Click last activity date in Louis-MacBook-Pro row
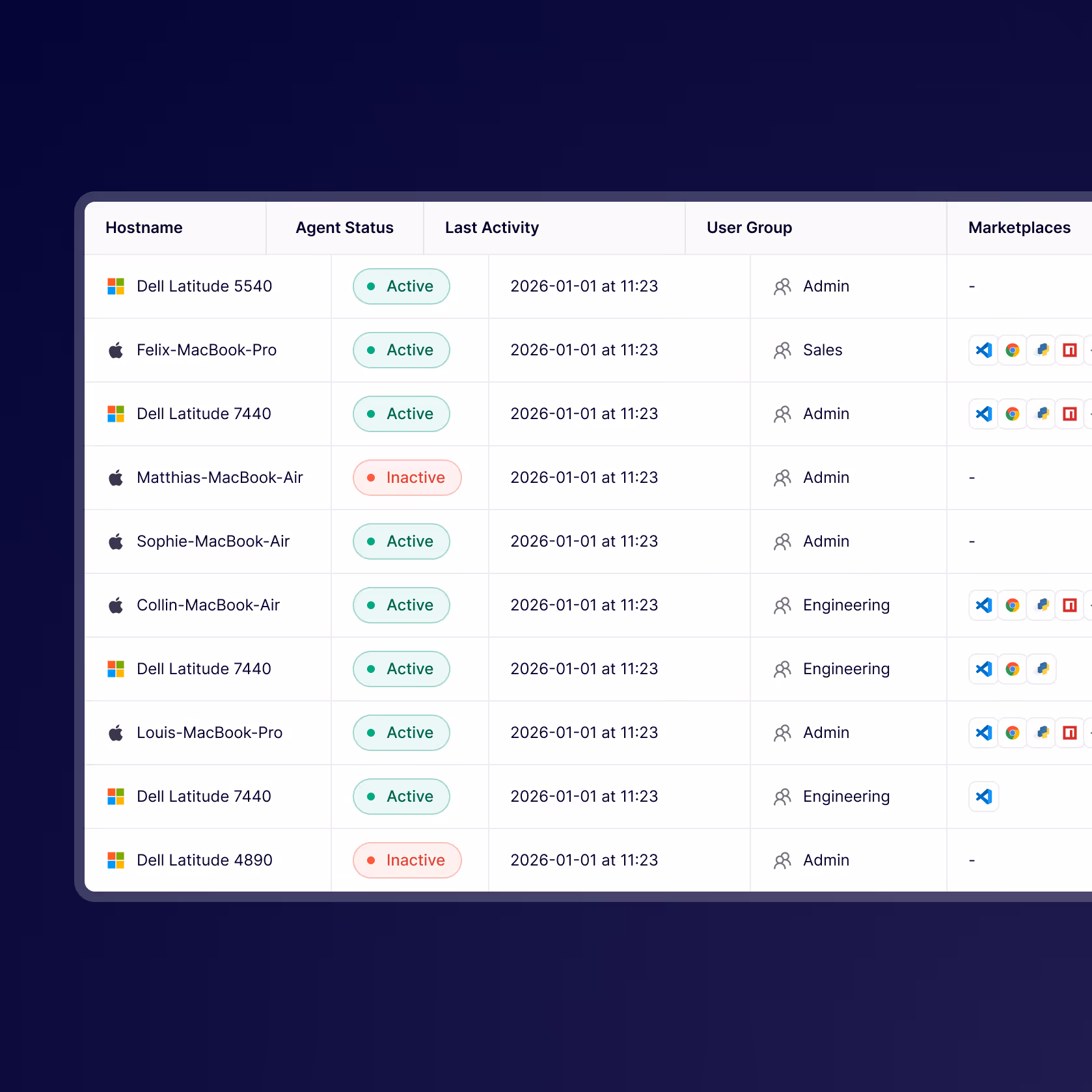The height and width of the screenshot is (1092, 1092). click(x=584, y=733)
